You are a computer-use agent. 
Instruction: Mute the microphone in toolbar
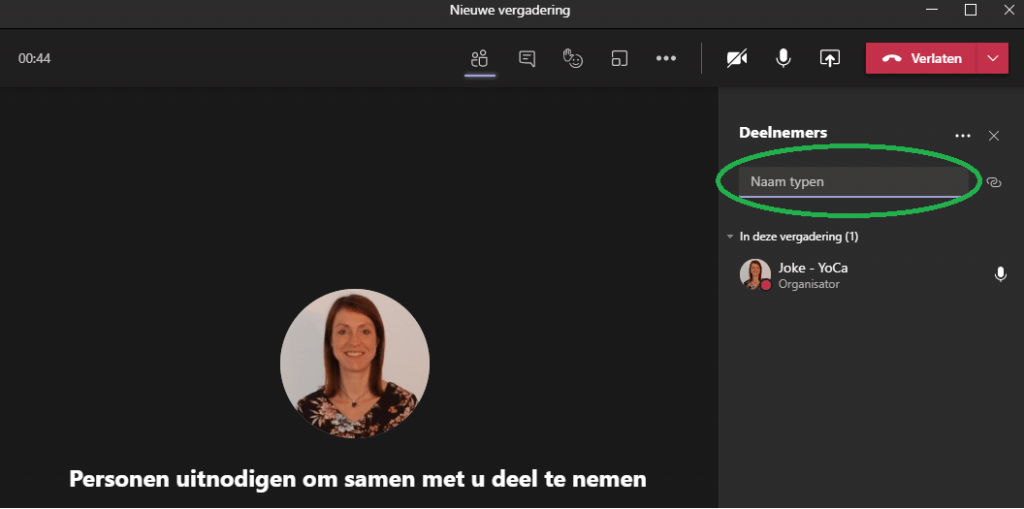783,59
